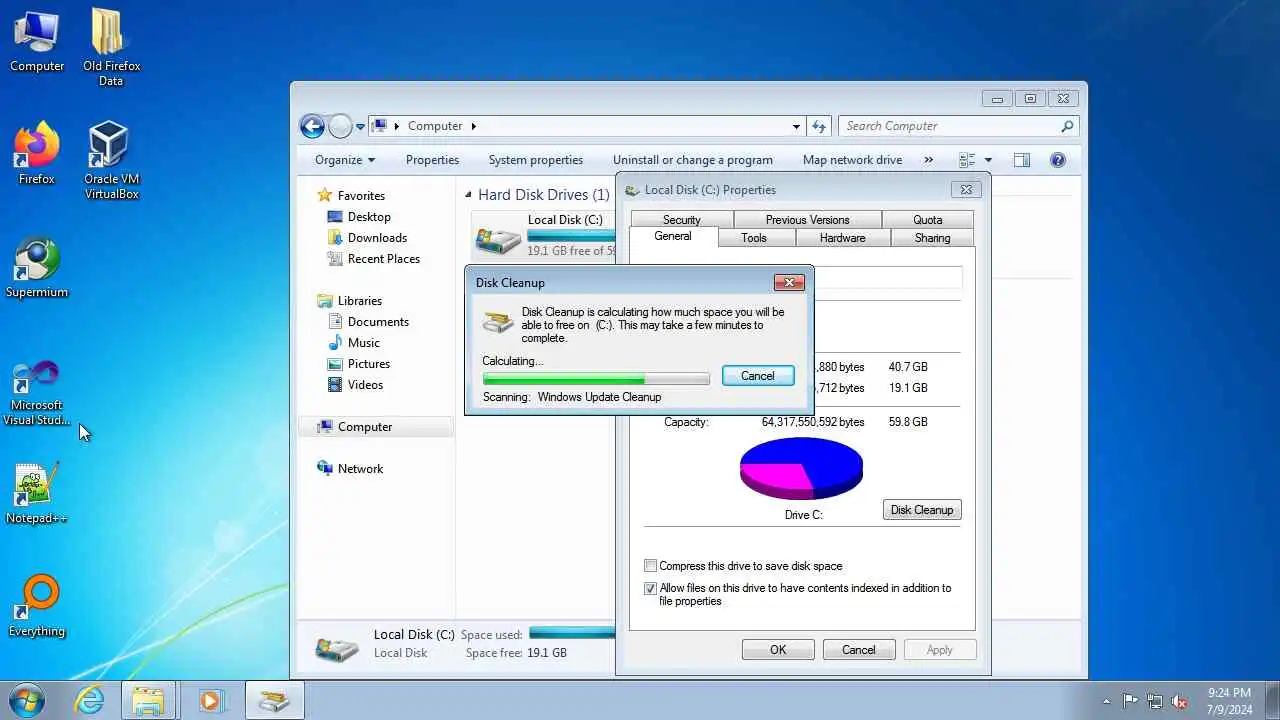Open the Sharing tab
This screenshot has height=720, width=1280.
coord(932,238)
